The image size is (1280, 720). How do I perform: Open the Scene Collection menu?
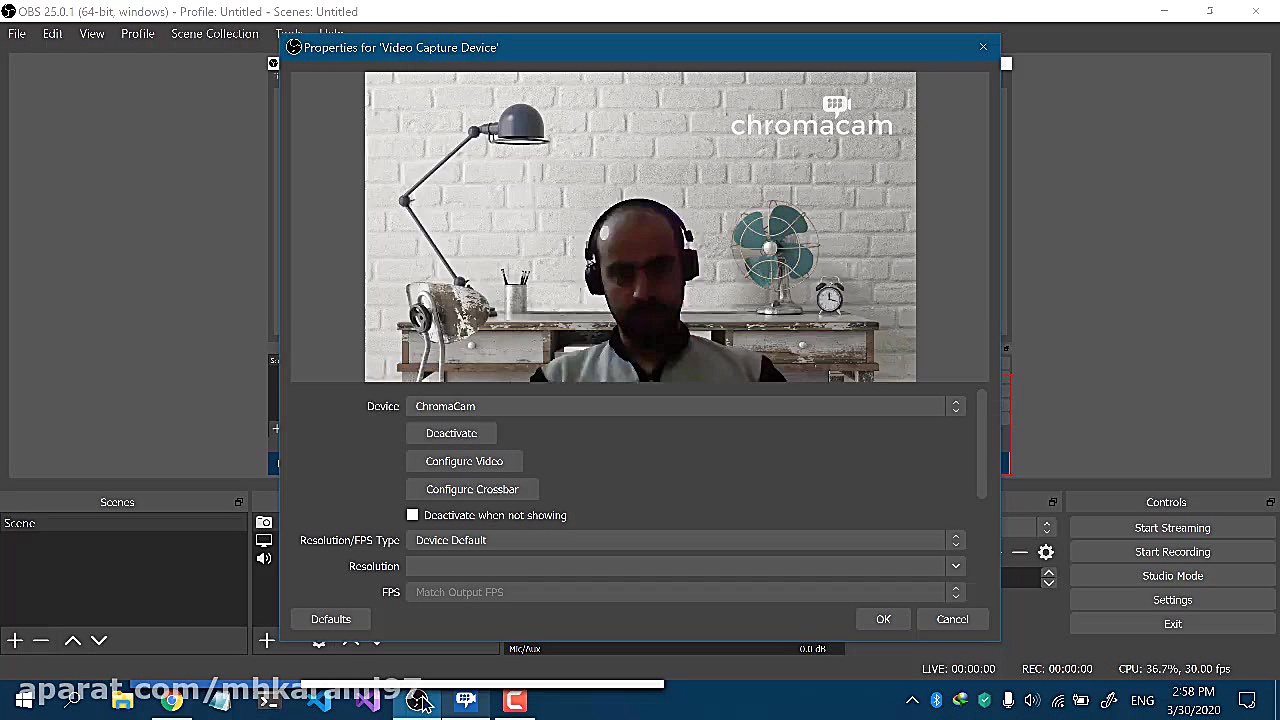pos(214,33)
